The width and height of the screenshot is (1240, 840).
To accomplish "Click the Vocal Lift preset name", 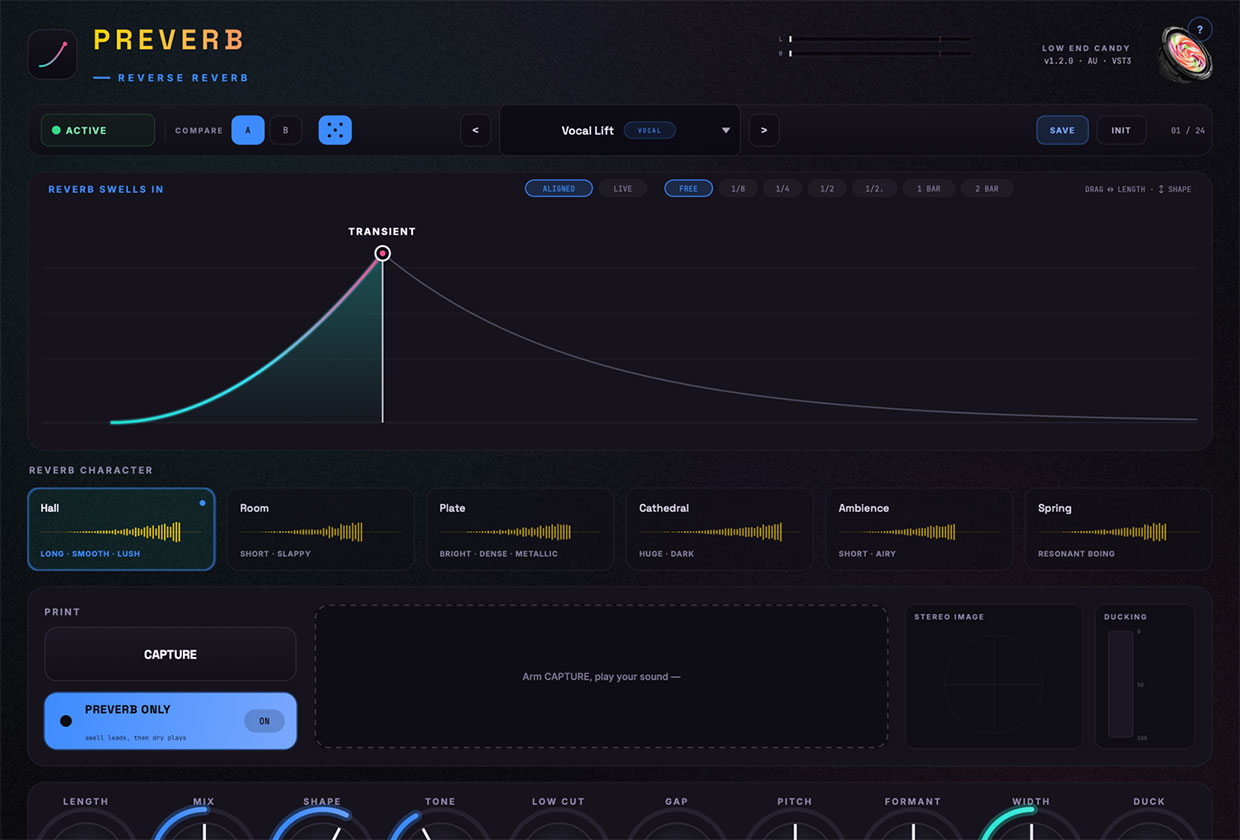I will click(588, 130).
